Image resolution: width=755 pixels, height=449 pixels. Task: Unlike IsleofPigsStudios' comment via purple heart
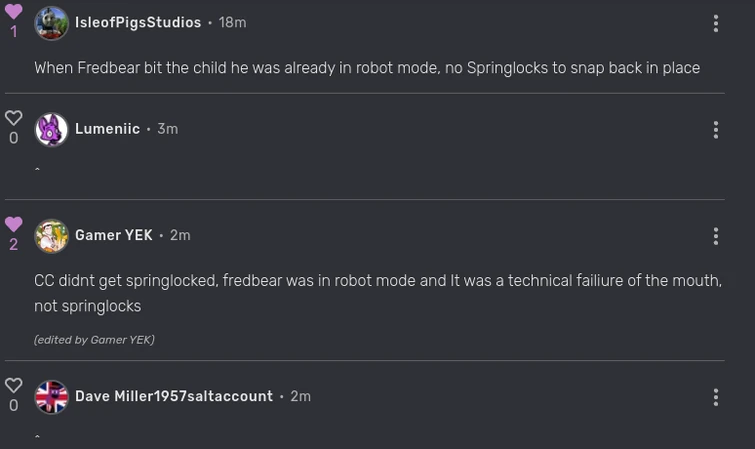13,12
